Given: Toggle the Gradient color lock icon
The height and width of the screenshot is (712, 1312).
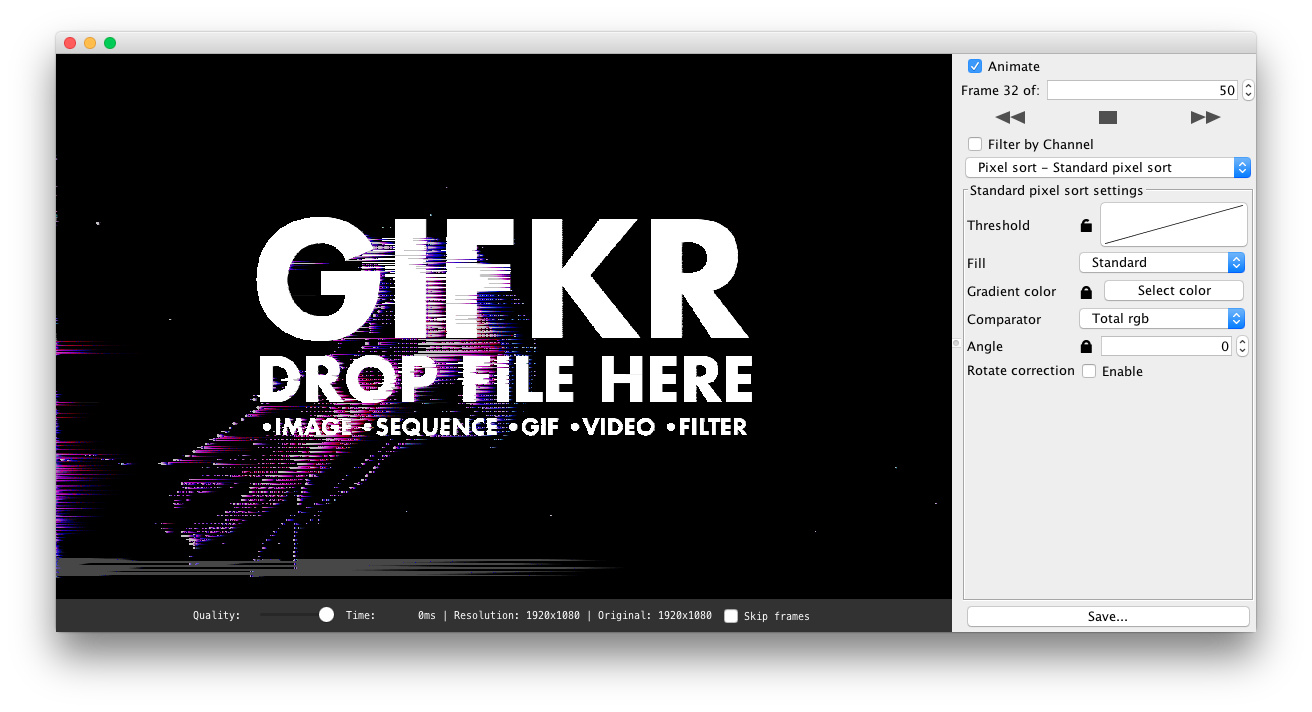Looking at the screenshot, I should (1086, 292).
